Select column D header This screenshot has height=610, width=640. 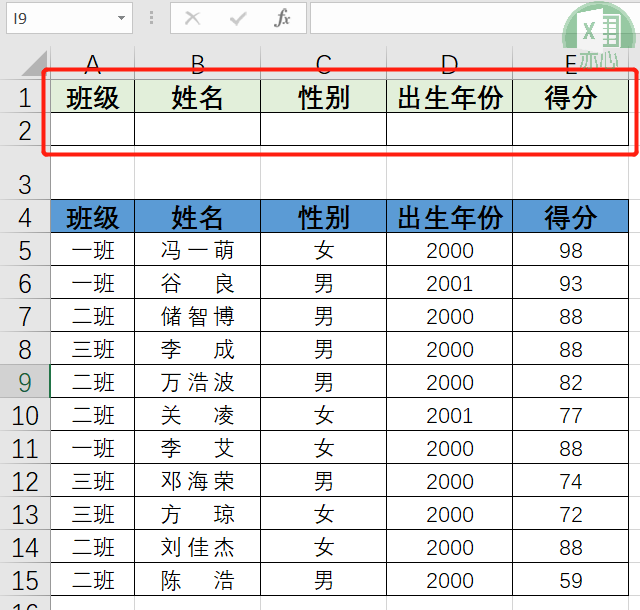click(x=449, y=64)
